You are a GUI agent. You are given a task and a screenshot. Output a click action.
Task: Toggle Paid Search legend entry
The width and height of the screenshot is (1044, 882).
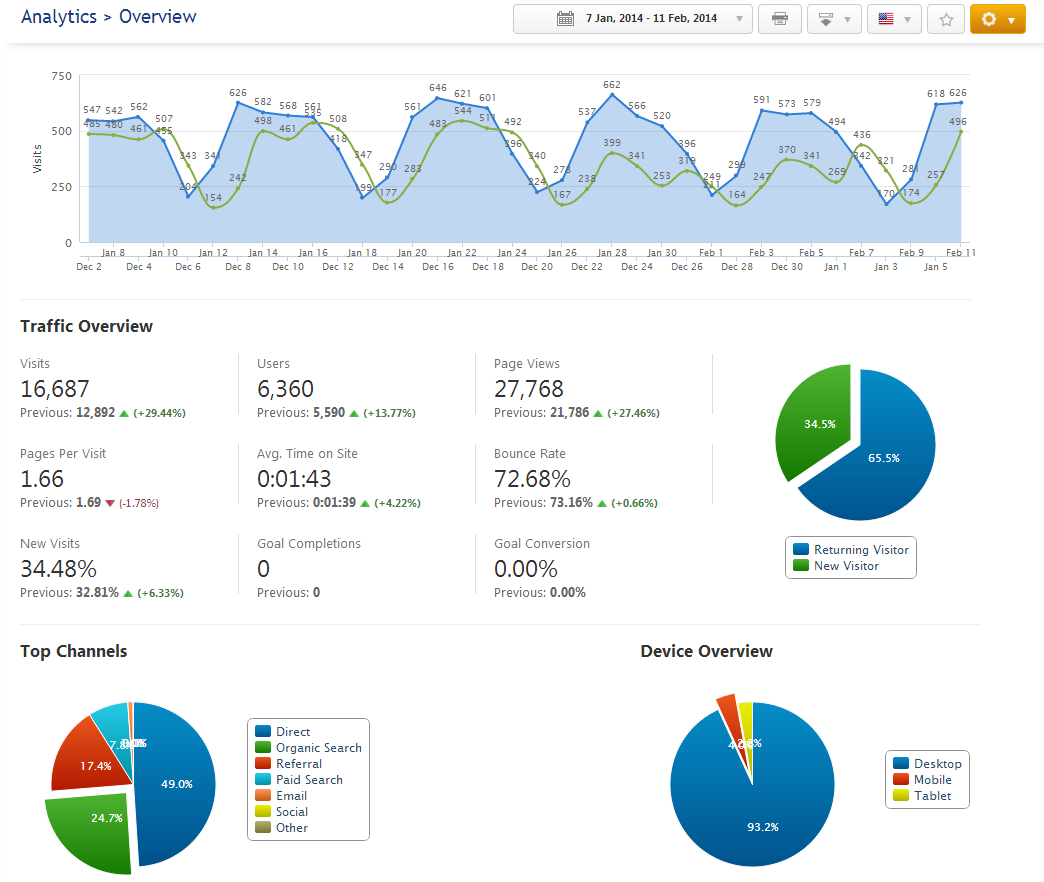coord(308,780)
